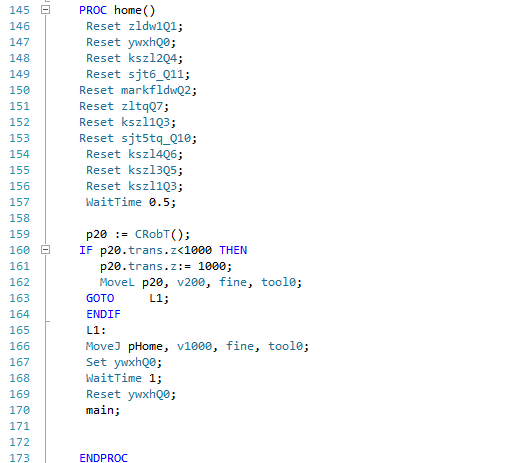Click 'L1;' target after GOTO
This screenshot has width=515, height=463.
point(159,298)
